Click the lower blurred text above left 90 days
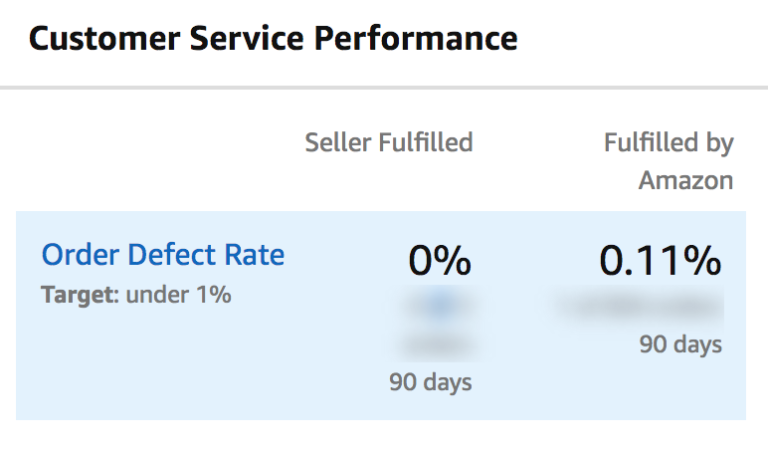The image size is (768, 452). click(437, 345)
